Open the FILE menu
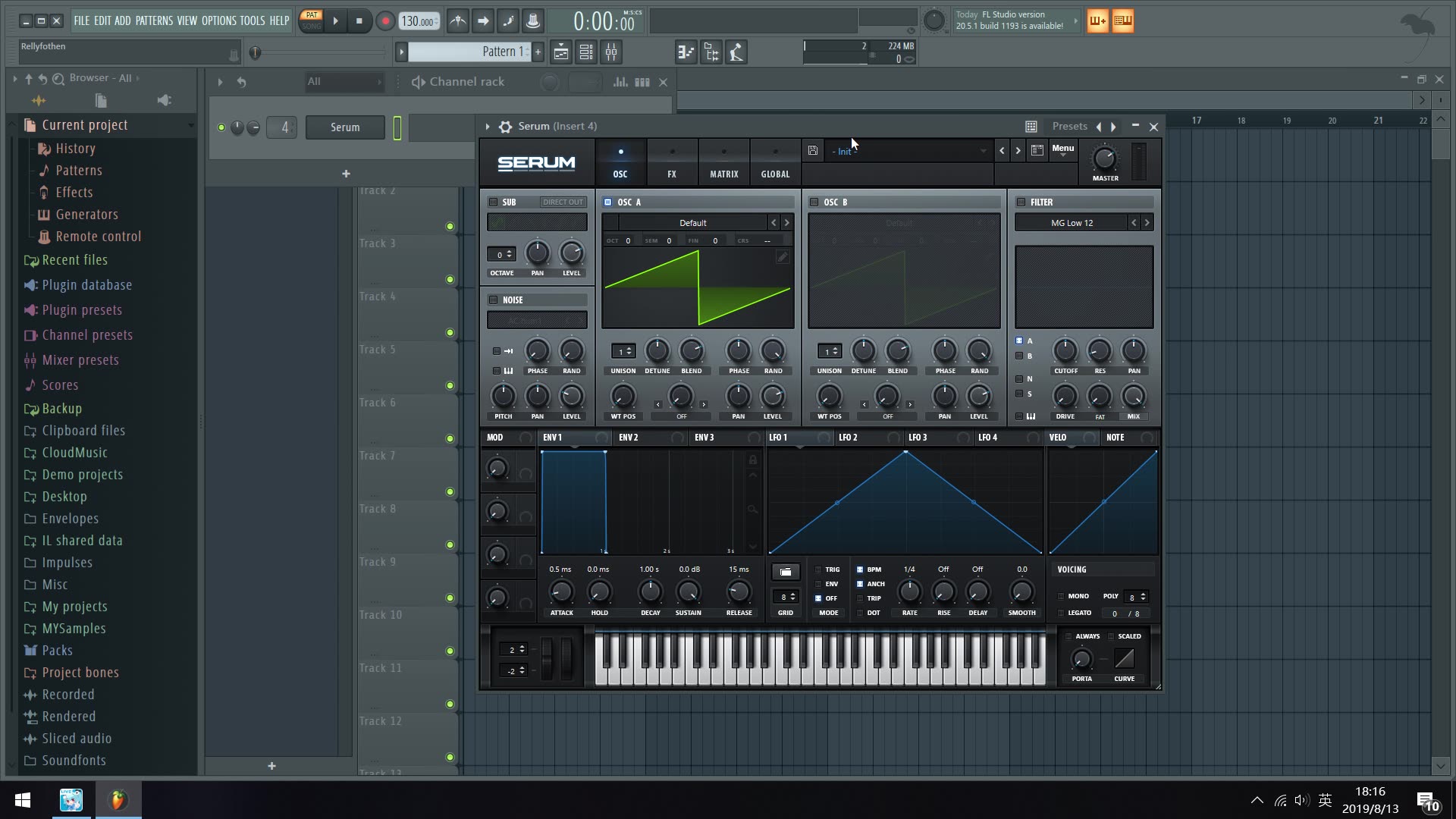 pyautogui.click(x=81, y=21)
